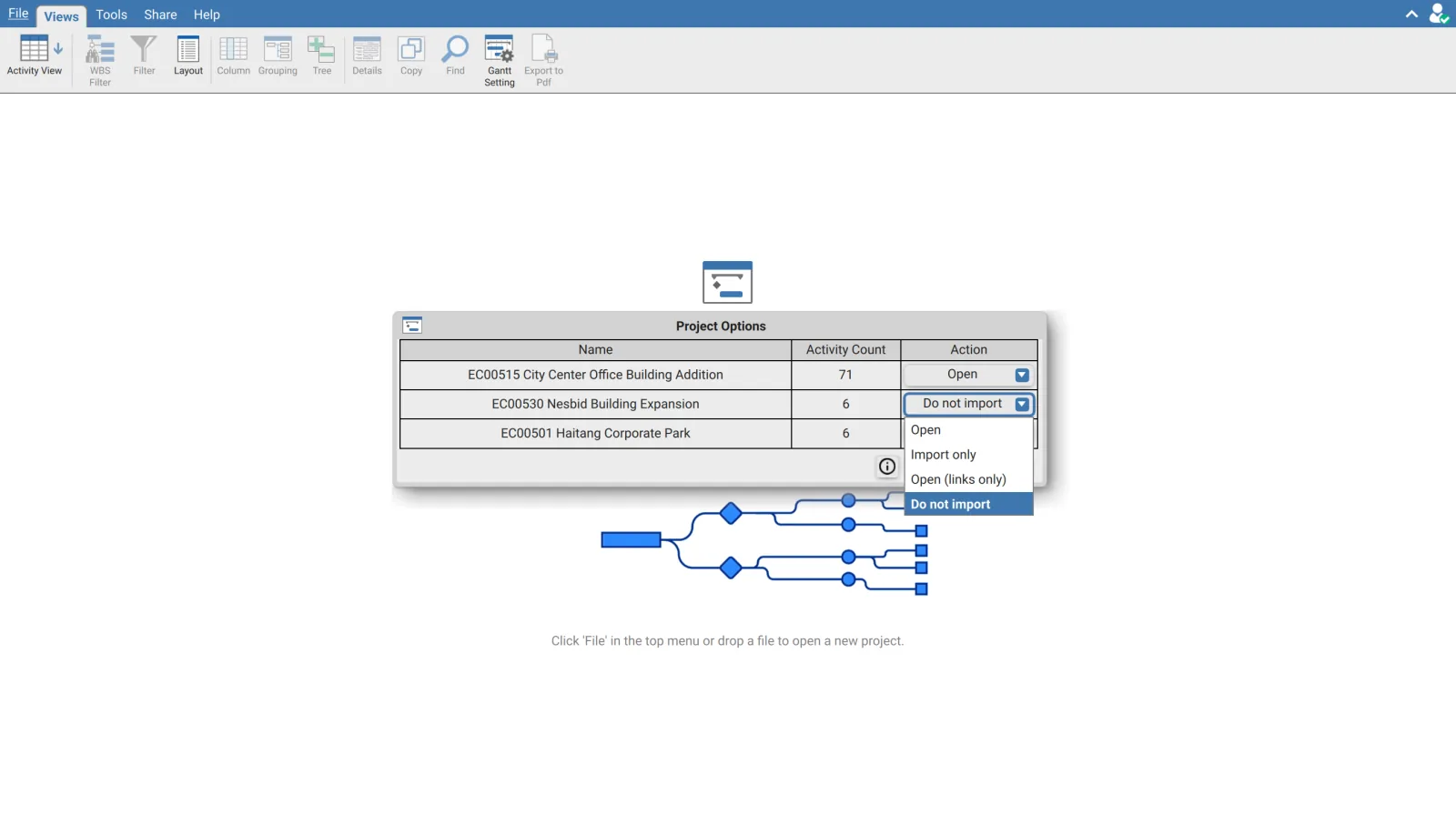Viewport: 1456px width, 814px height.
Task: Click the Action column header
Action: click(x=968, y=350)
